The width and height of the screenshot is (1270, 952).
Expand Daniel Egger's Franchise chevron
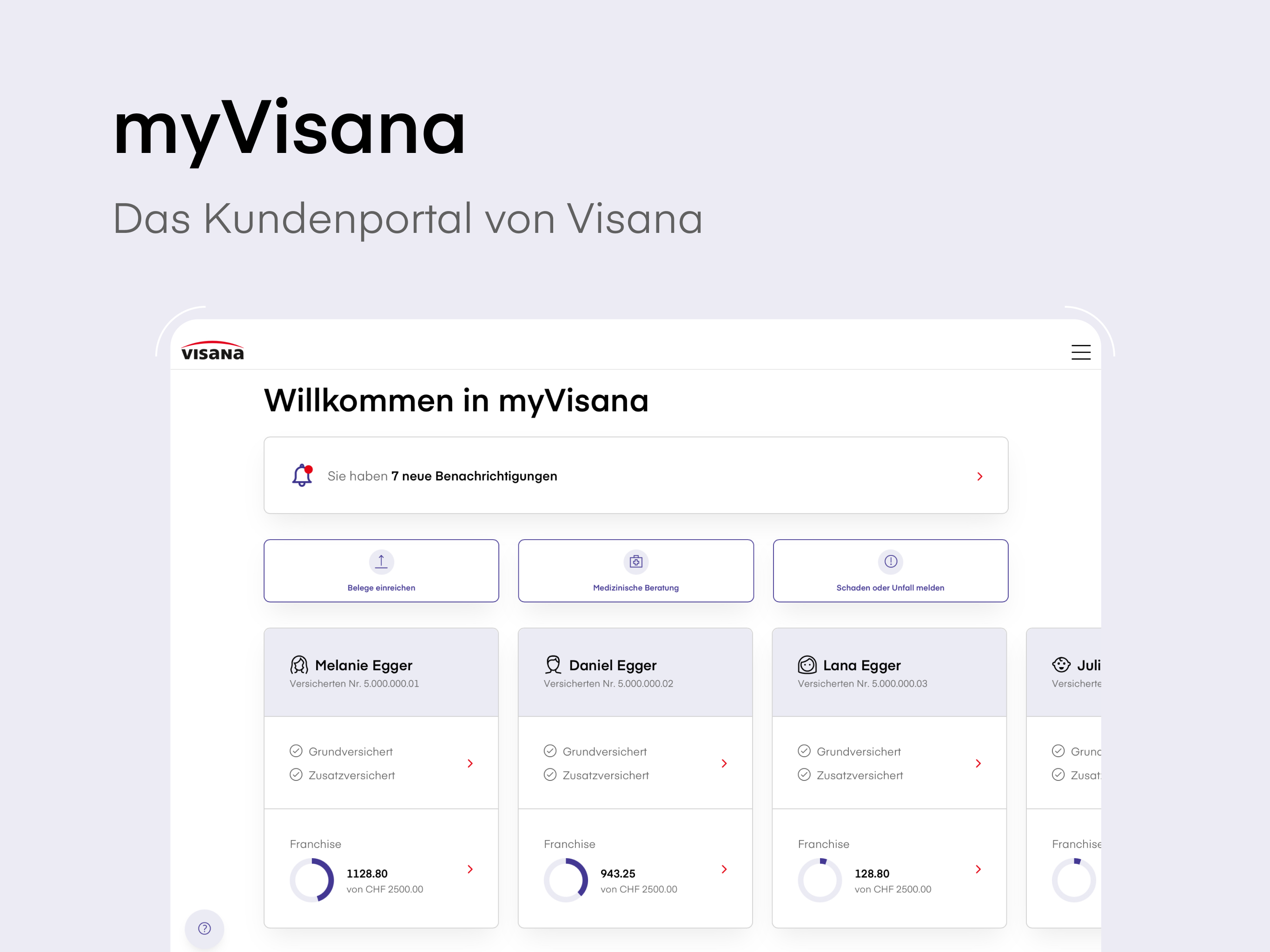pyautogui.click(x=724, y=869)
